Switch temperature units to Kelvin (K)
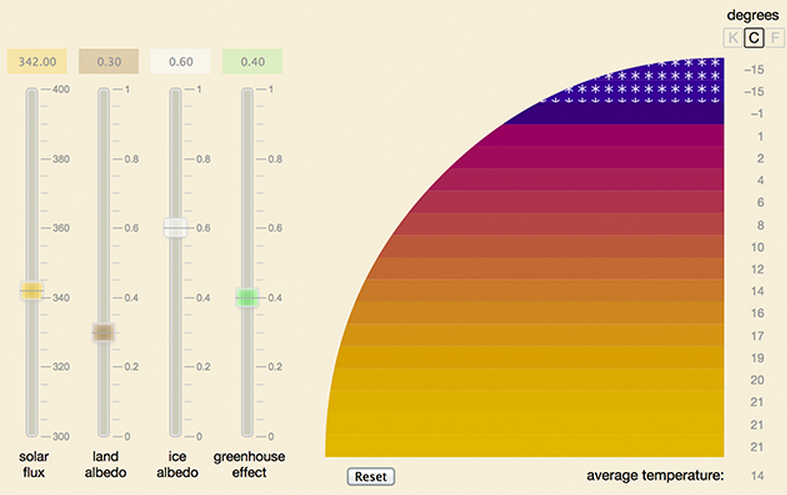The width and height of the screenshot is (787, 495). (x=733, y=38)
